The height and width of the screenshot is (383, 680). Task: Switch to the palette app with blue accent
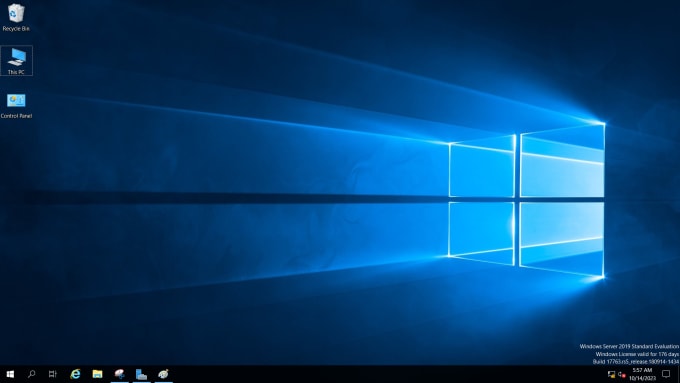coord(120,374)
